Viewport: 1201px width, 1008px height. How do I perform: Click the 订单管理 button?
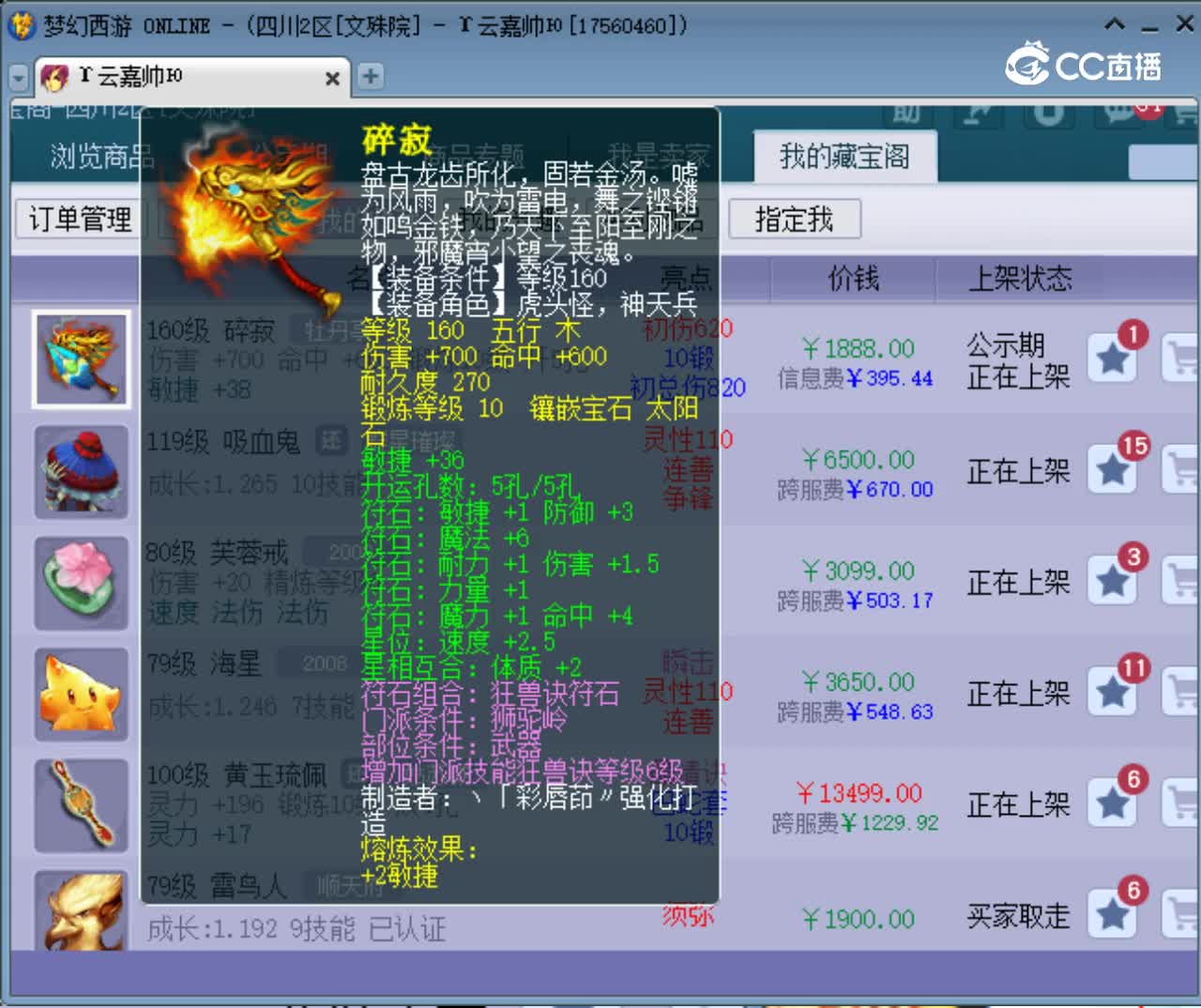point(81,220)
